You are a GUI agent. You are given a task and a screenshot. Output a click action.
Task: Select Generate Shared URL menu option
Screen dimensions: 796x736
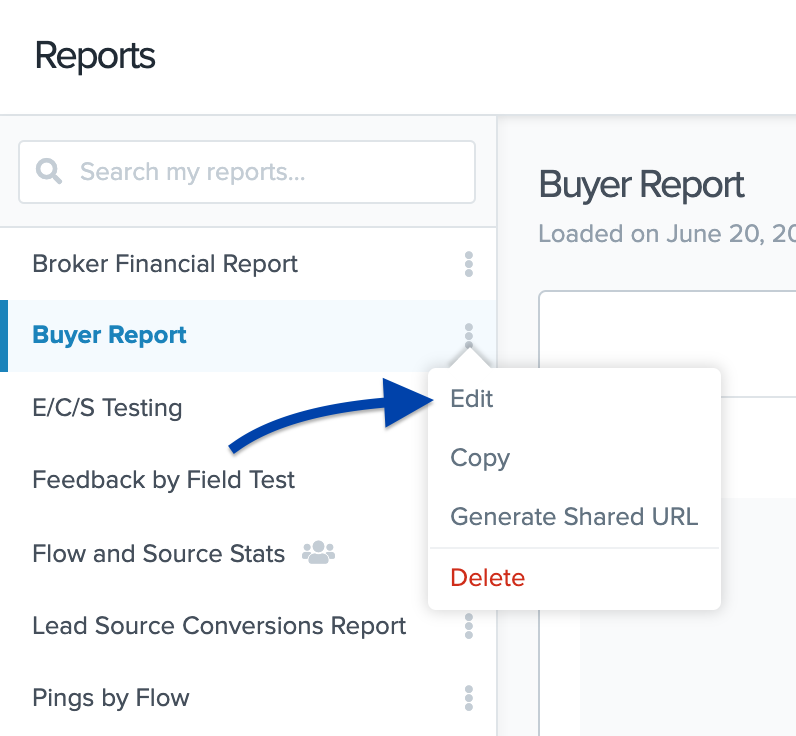coord(574,517)
